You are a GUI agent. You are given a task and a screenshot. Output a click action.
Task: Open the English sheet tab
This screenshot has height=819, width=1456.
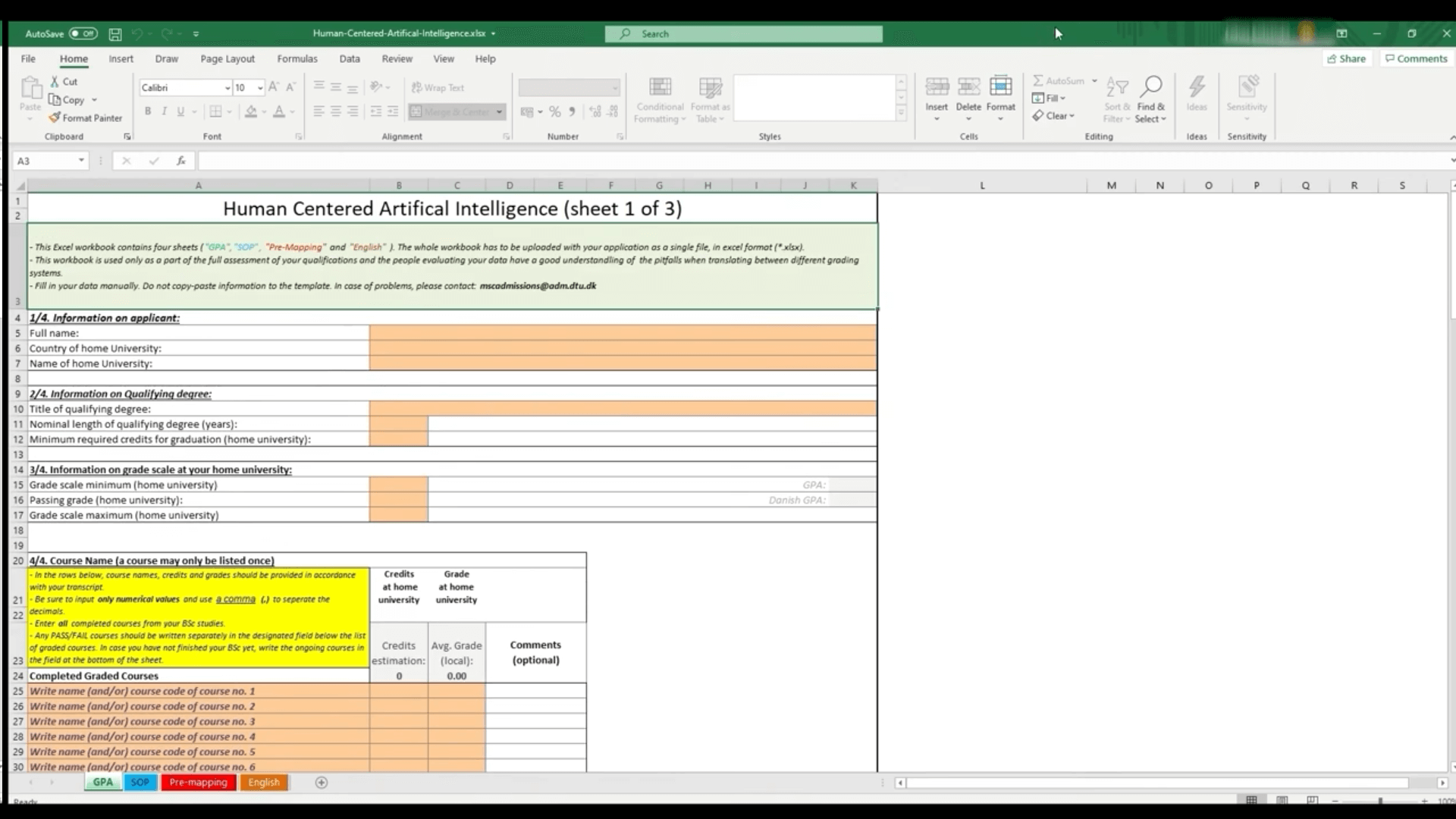tap(264, 782)
